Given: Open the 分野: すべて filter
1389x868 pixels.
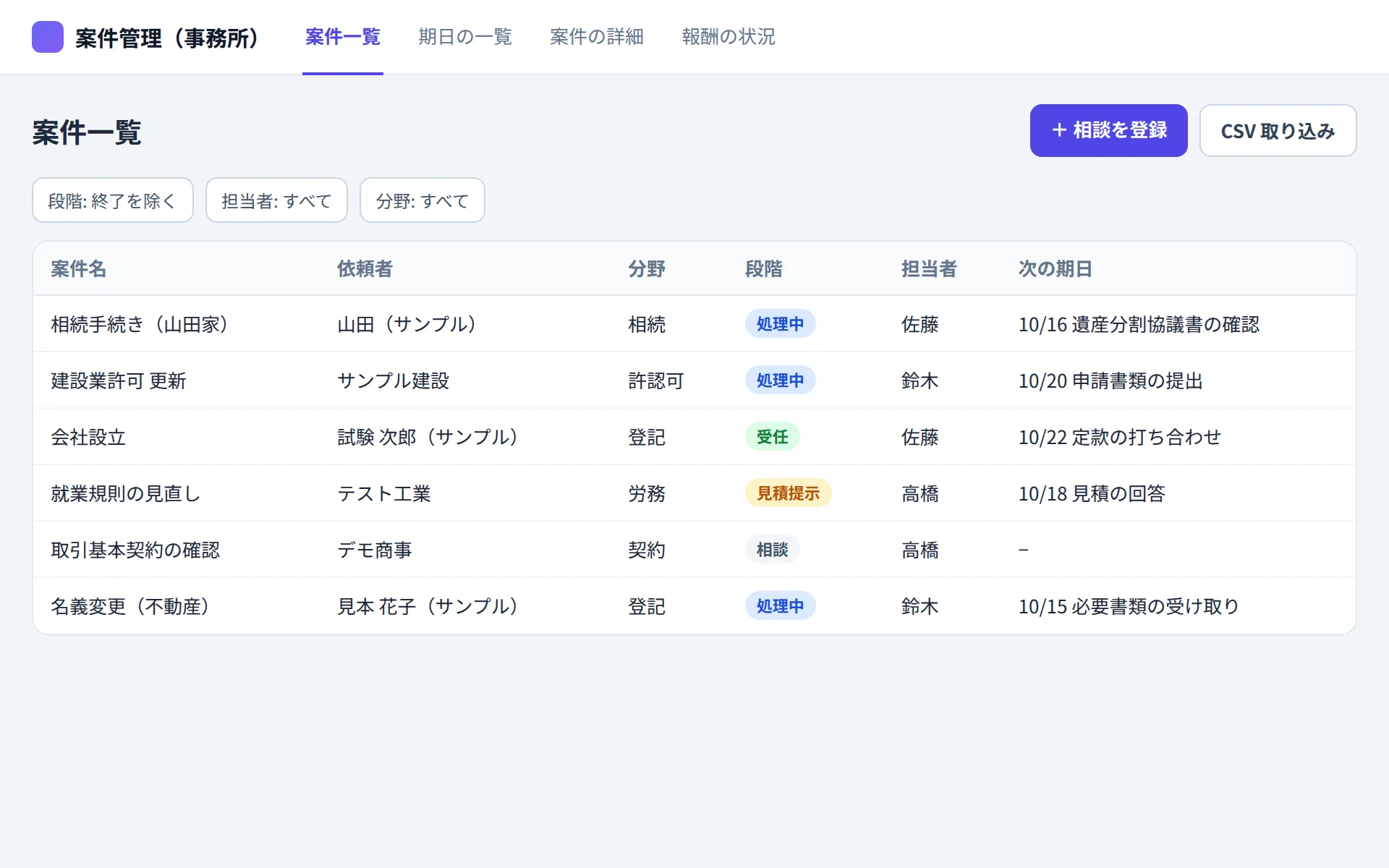Looking at the screenshot, I should tap(422, 200).
